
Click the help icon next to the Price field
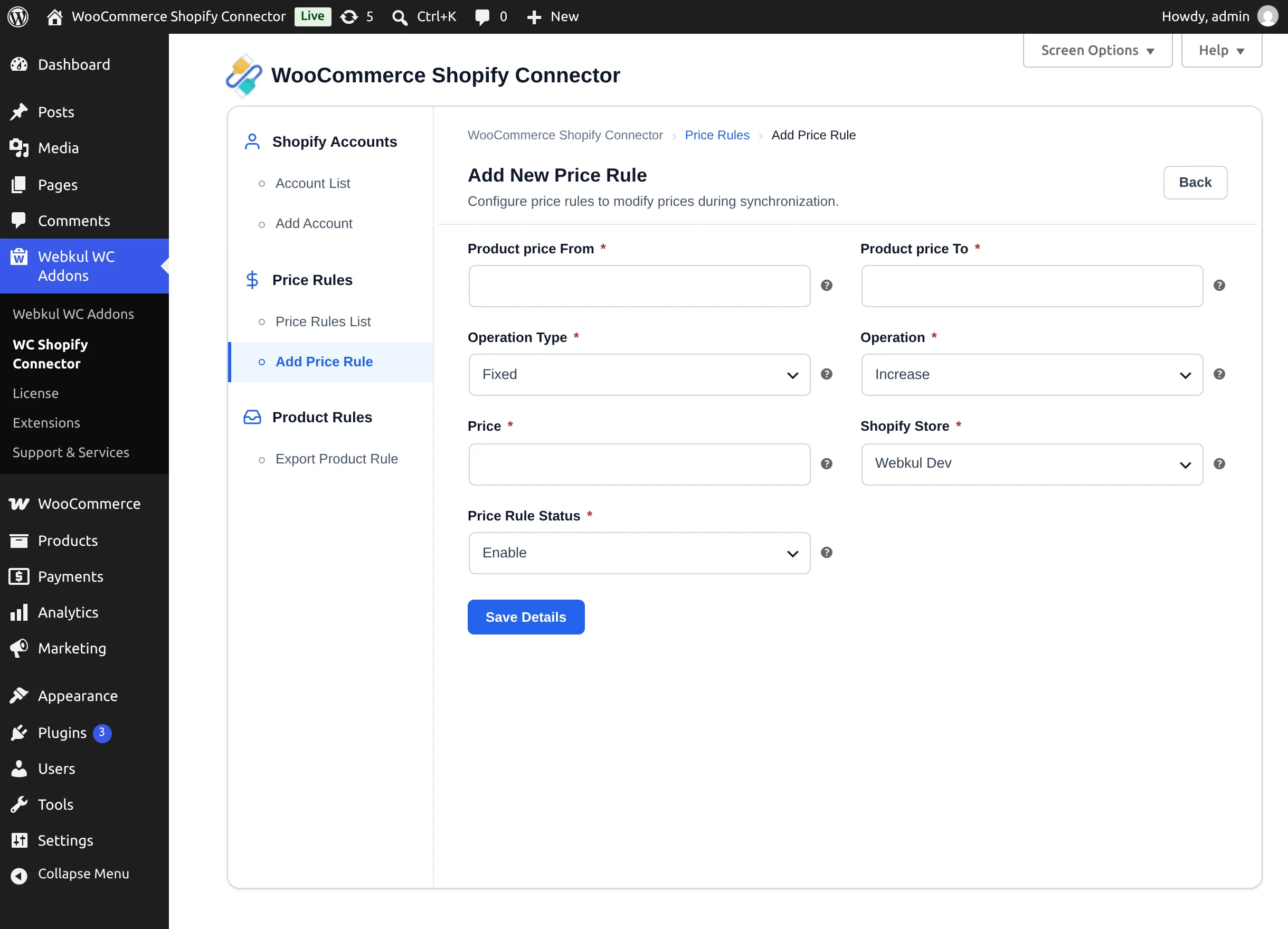826,464
